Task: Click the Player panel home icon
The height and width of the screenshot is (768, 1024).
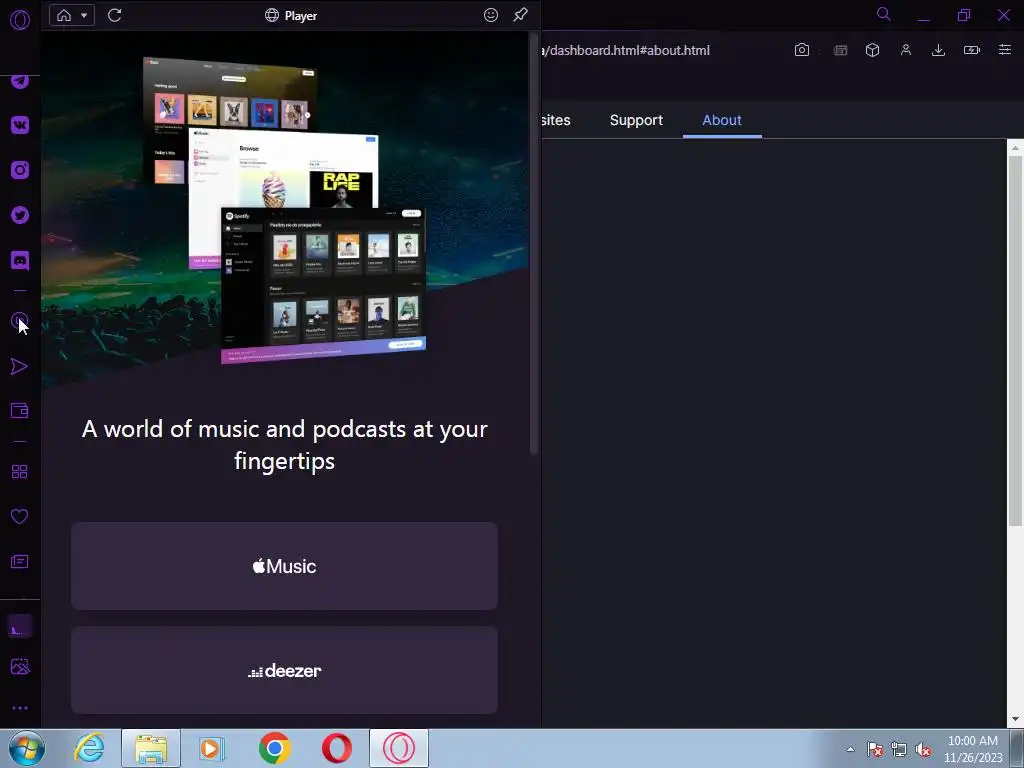Action: click(64, 15)
